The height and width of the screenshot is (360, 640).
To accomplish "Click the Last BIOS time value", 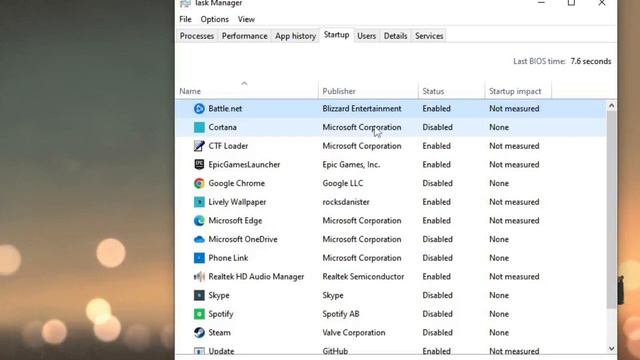I will coord(591,61).
